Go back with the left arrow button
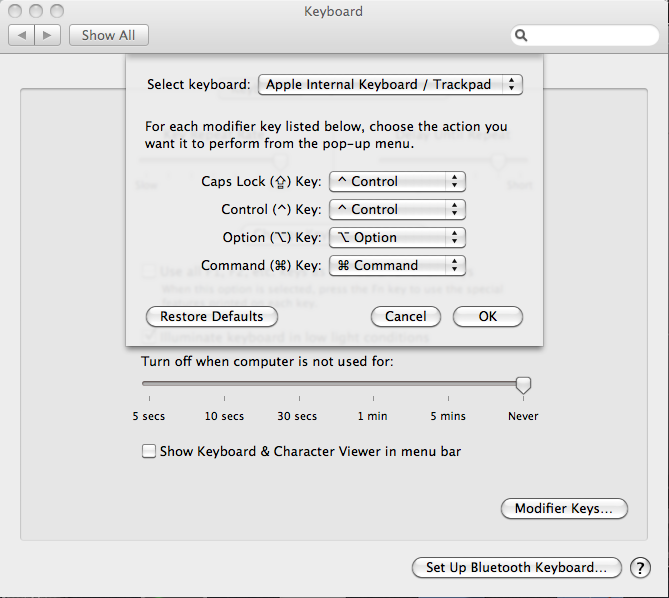The image size is (669, 598). click(21, 35)
